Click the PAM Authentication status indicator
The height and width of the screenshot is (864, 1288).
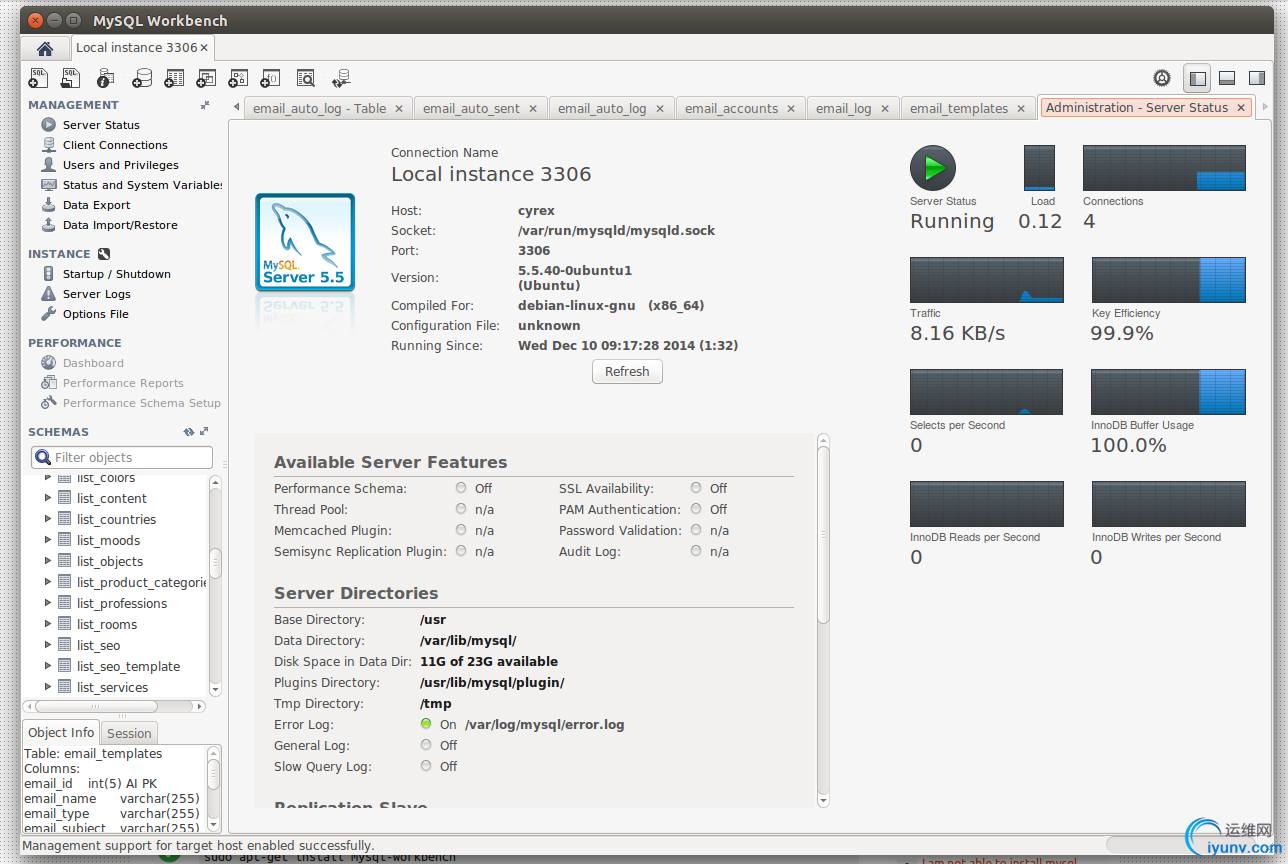click(696, 509)
